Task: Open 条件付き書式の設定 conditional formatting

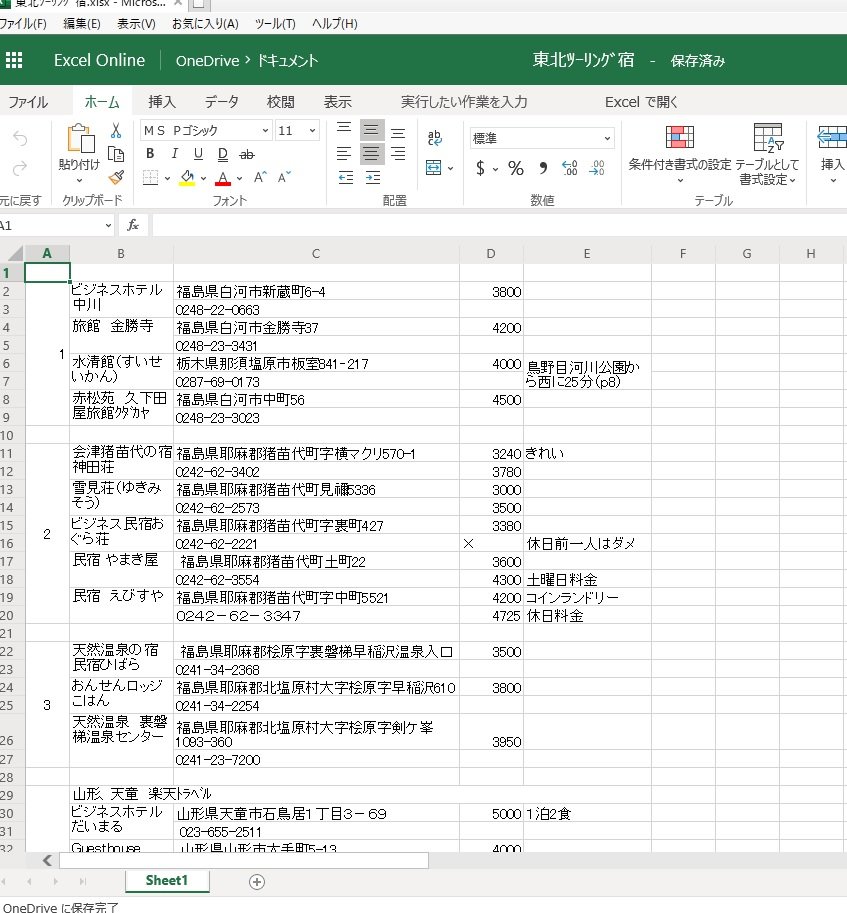Action: [679, 154]
